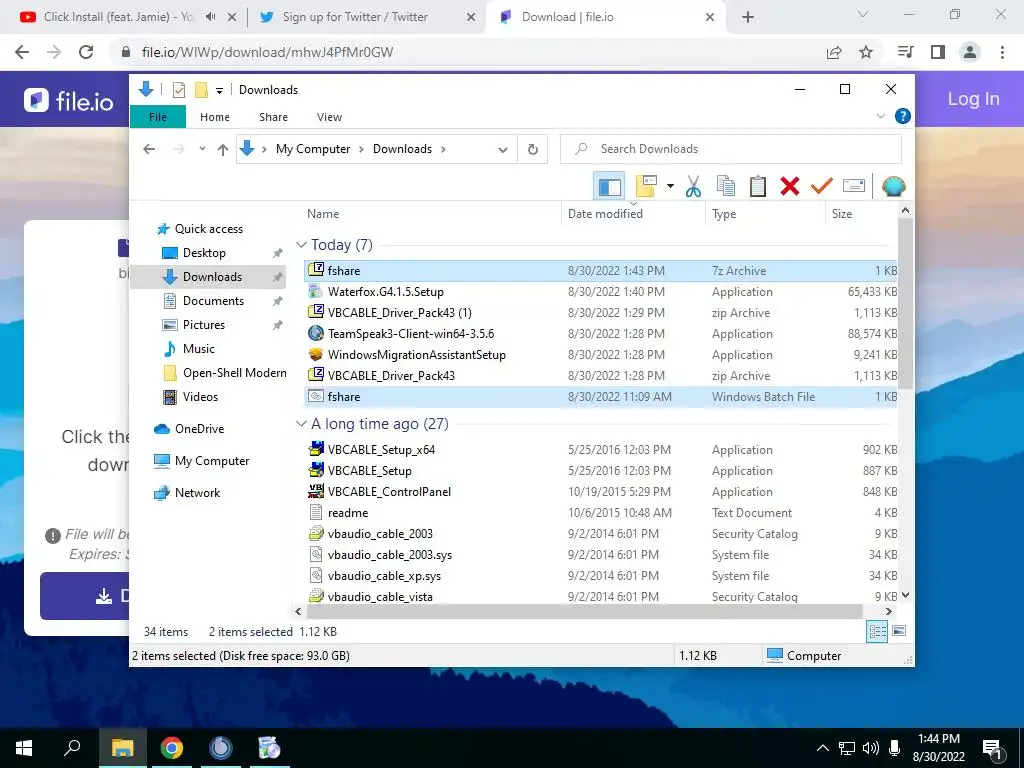Mute the YouTube tab via speaker icon
The image size is (1024, 768).
(210, 17)
